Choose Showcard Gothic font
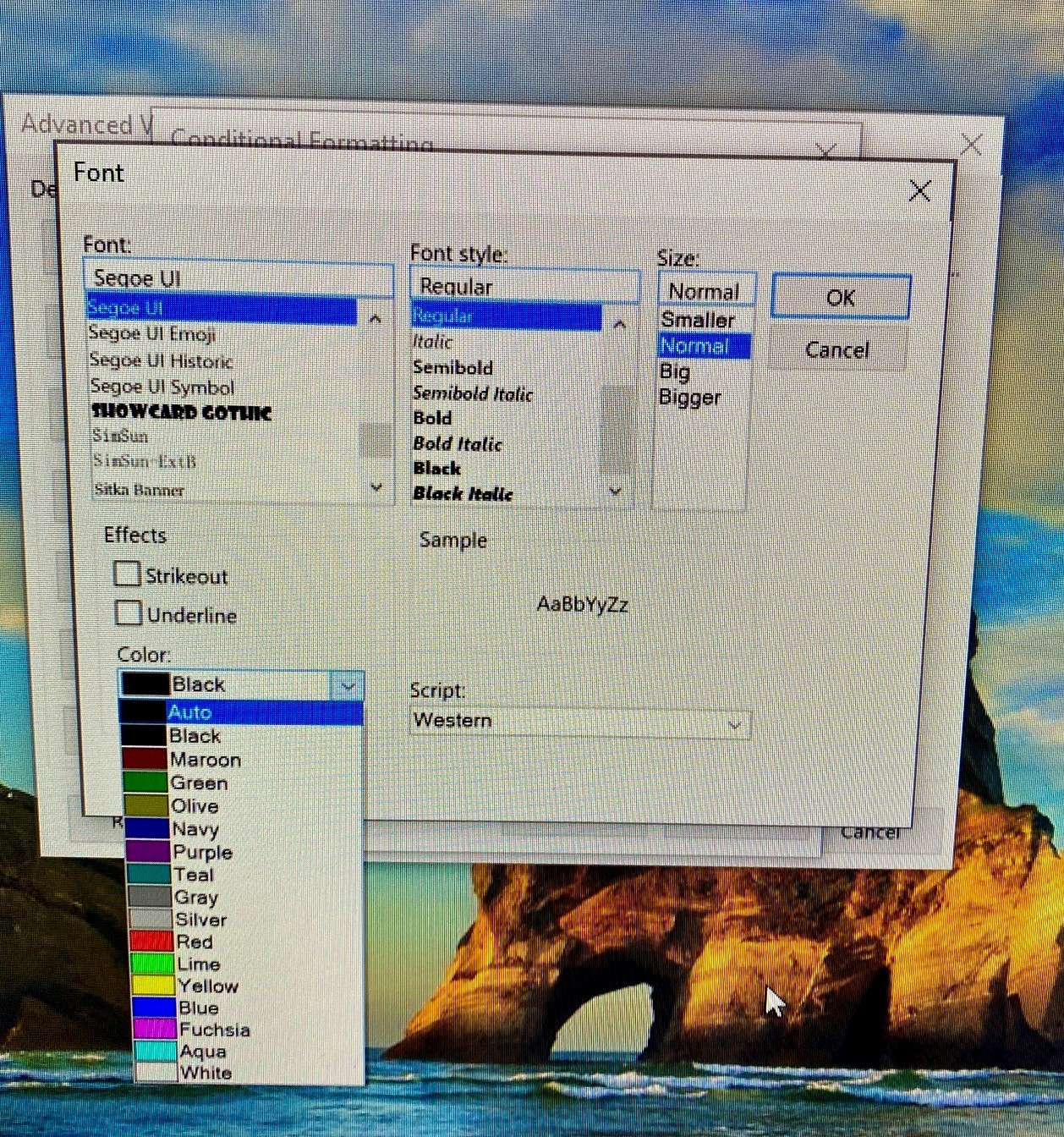This screenshot has height=1137, width=1064. coord(181,413)
